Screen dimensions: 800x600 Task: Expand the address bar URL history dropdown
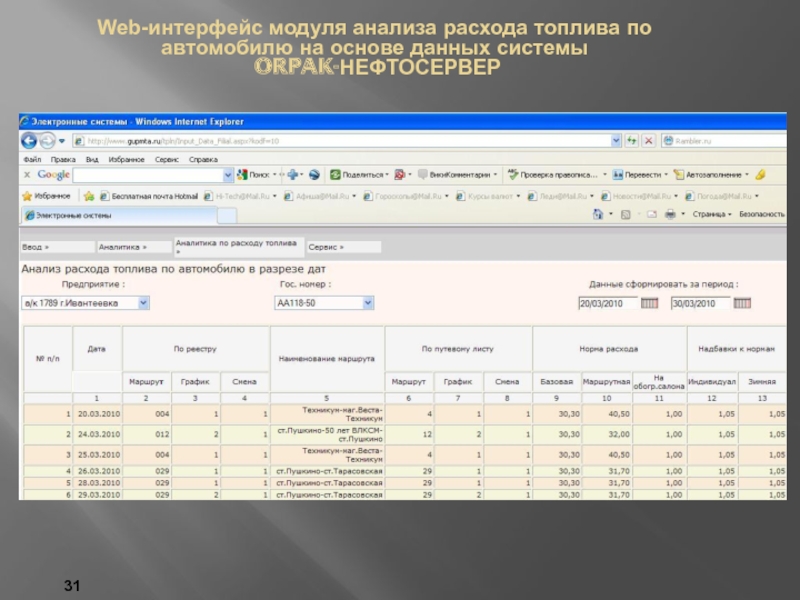616,141
